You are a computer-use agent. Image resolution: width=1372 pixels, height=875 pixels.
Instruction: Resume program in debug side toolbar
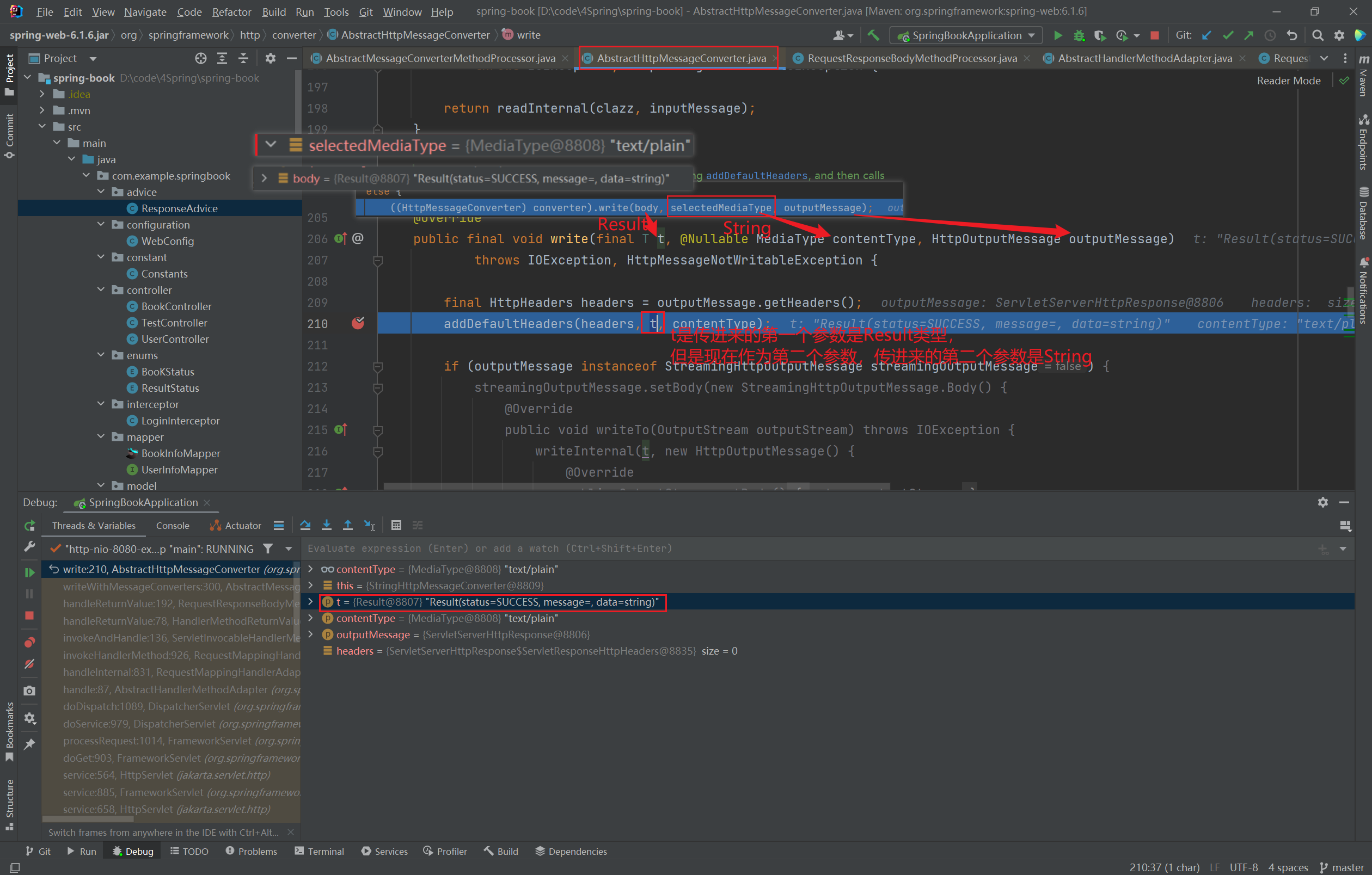(x=29, y=572)
